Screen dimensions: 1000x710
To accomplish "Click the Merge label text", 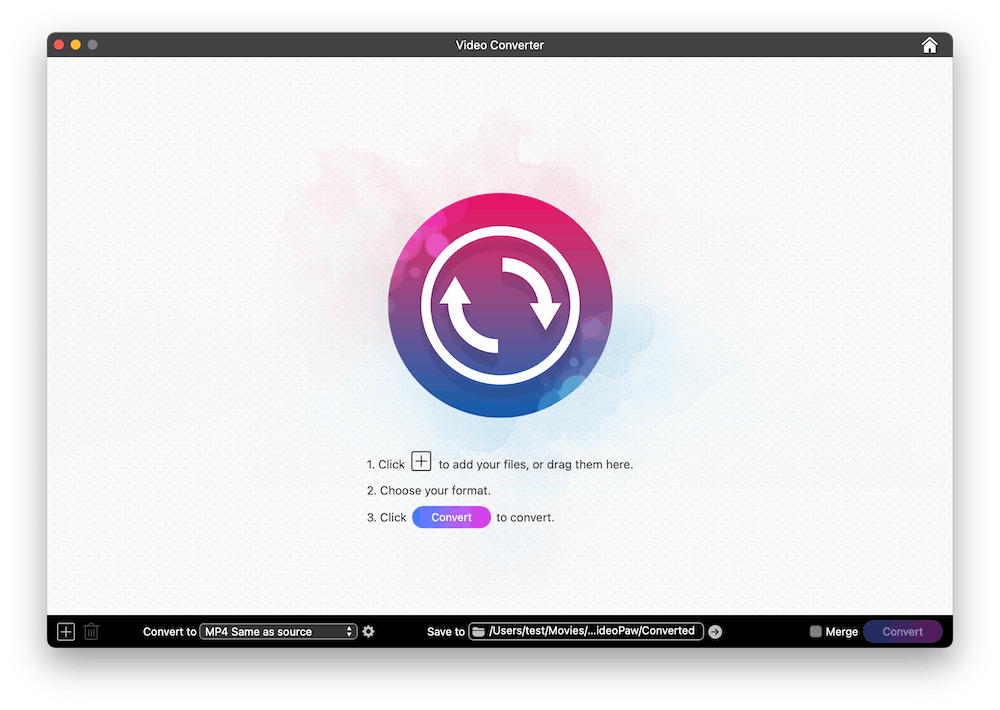I will tap(842, 632).
